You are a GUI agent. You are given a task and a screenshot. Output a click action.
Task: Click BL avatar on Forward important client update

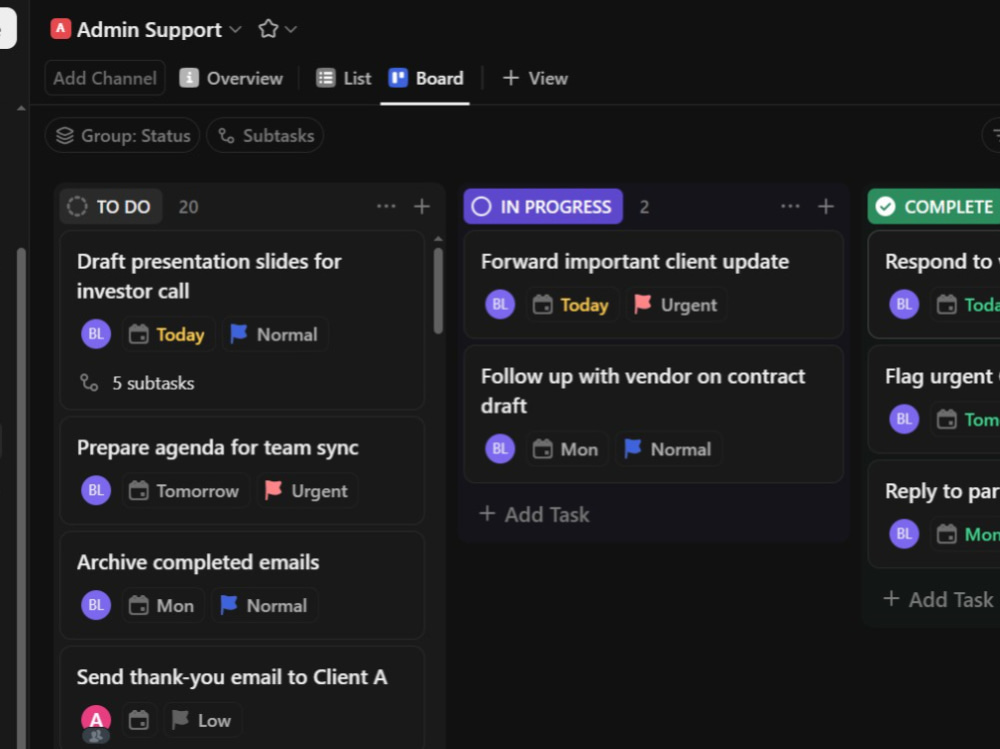pos(500,304)
